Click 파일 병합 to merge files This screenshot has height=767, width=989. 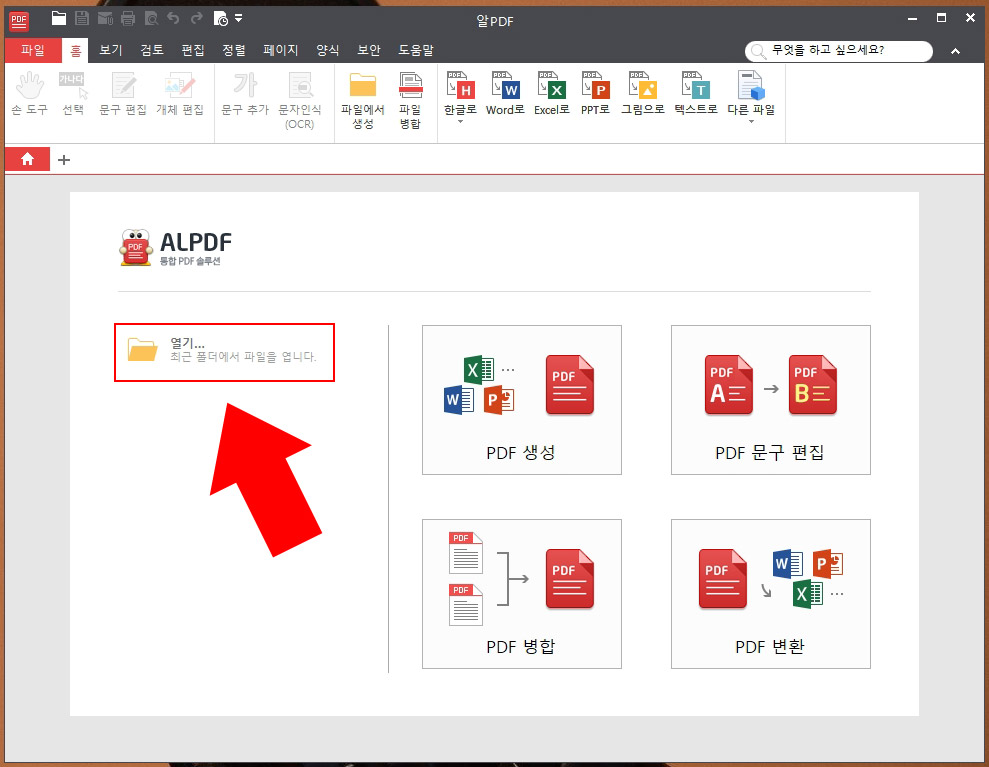[x=411, y=97]
